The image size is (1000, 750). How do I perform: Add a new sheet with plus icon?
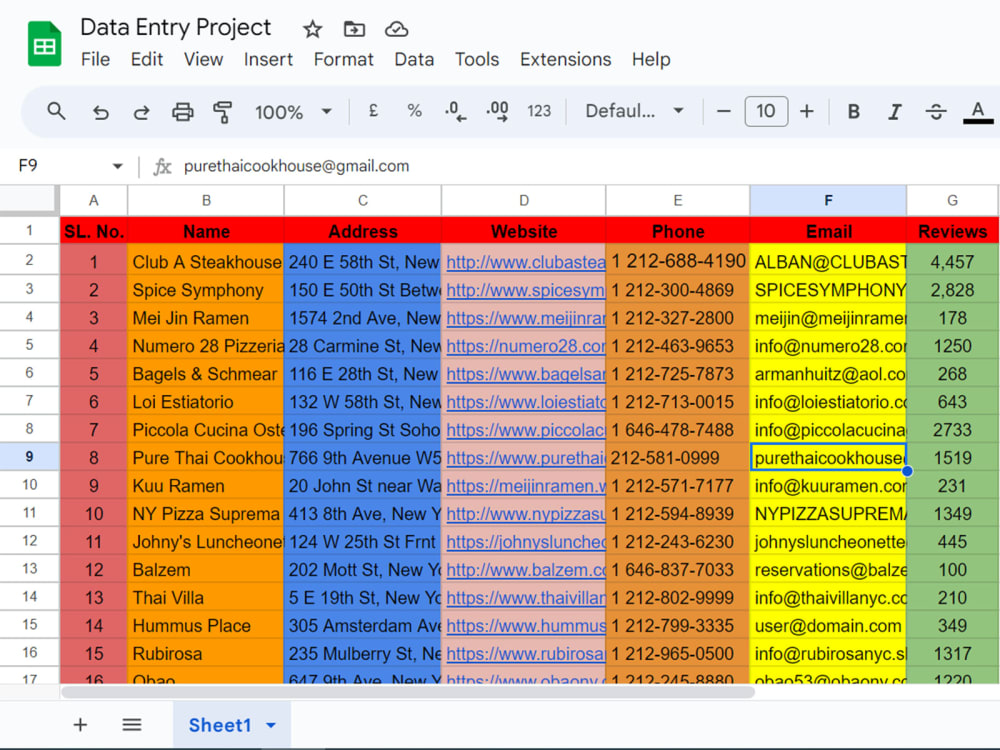(80, 725)
